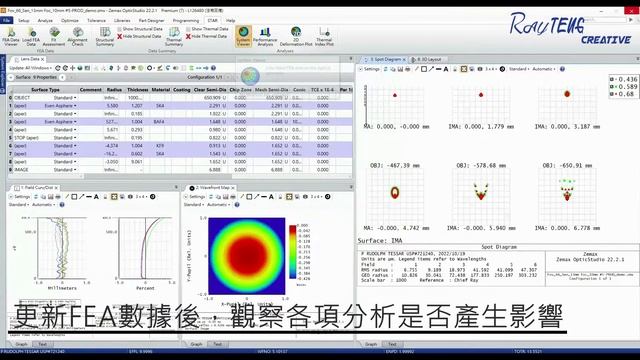Go to next surface properties arrow
This screenshot has width=640, height=360.
coord(71,77)
